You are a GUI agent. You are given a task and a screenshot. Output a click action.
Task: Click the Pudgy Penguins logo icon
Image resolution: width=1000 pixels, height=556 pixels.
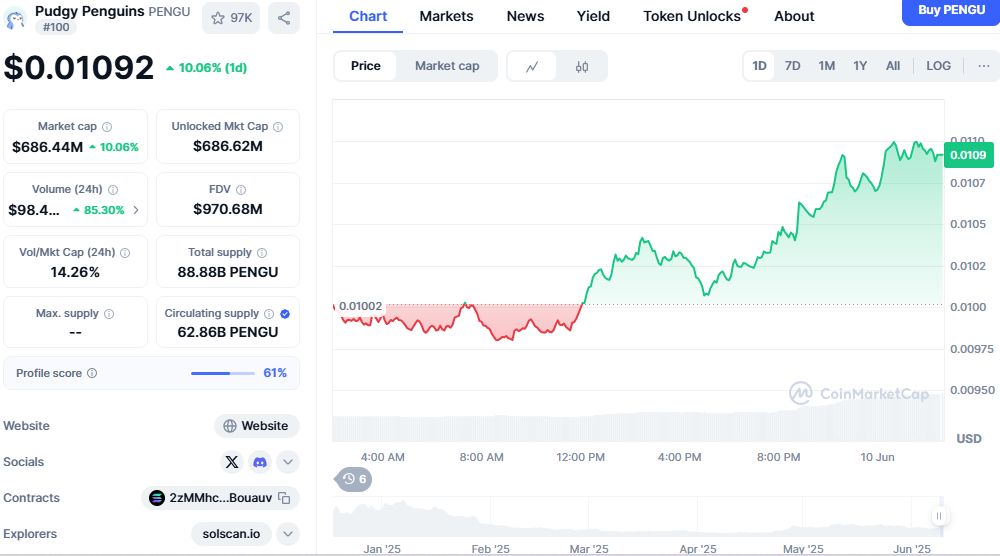pyautogui.click(x=14, y=18)
